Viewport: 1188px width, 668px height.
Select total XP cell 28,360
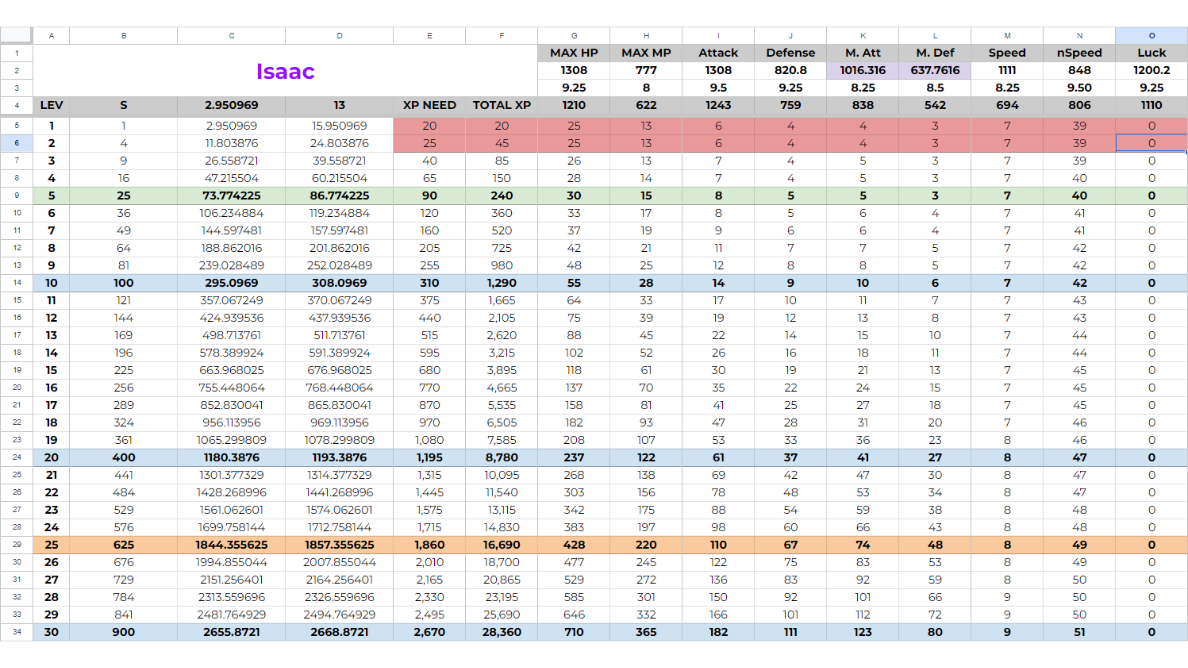pyautogui.click(x=501, y=633)
